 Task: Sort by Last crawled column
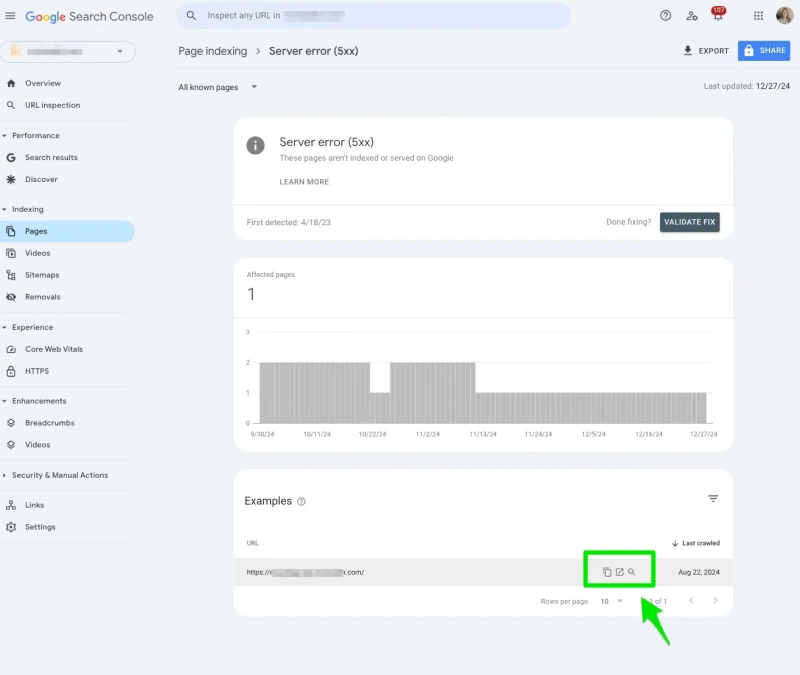[x=696, y=543]
